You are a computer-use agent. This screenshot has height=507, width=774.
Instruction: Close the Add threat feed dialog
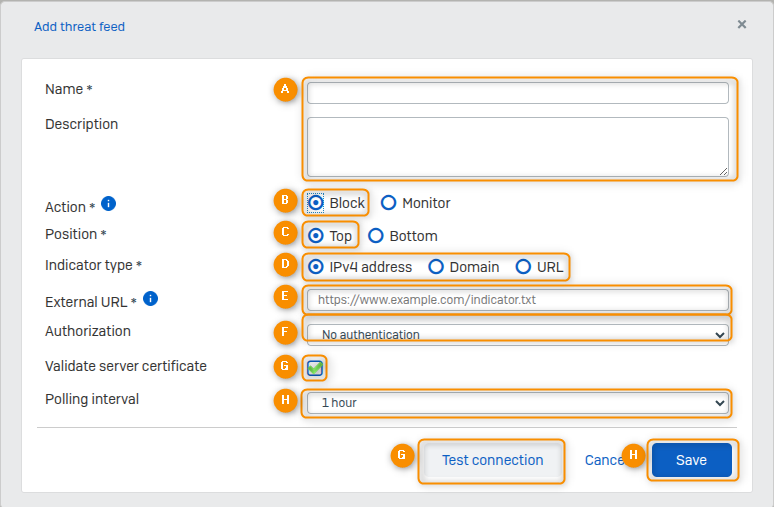click(x=742, y=24)
